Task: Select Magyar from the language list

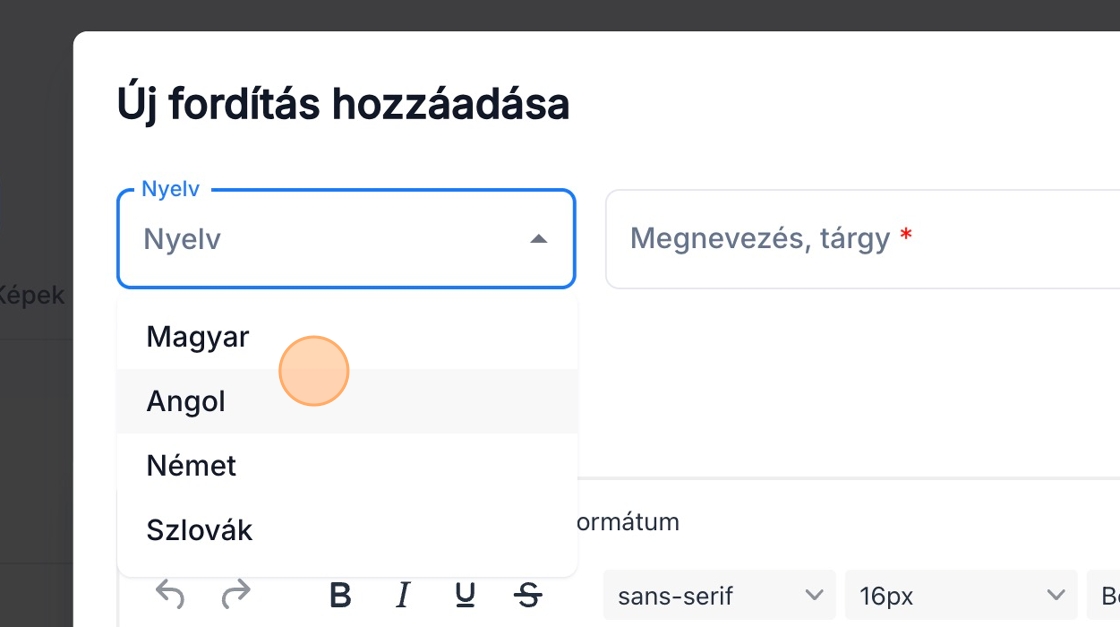Action: click(198, 337)
